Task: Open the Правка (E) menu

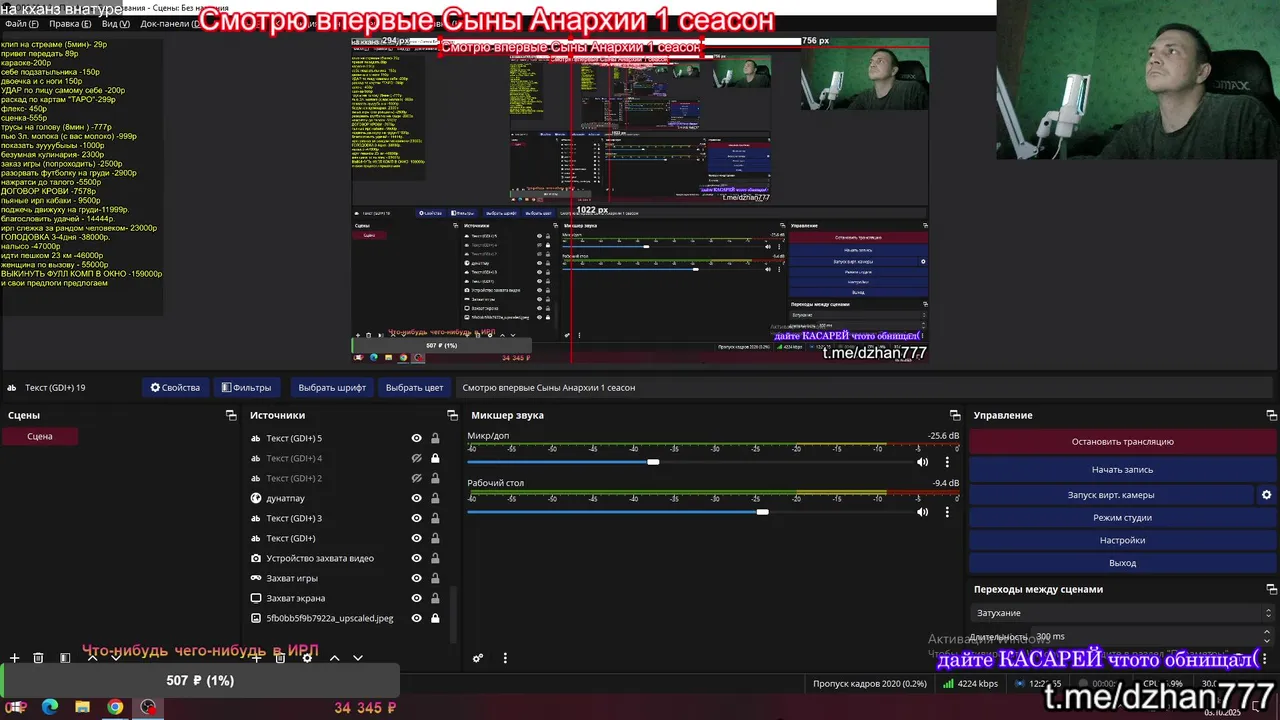Action: [69, 24]
